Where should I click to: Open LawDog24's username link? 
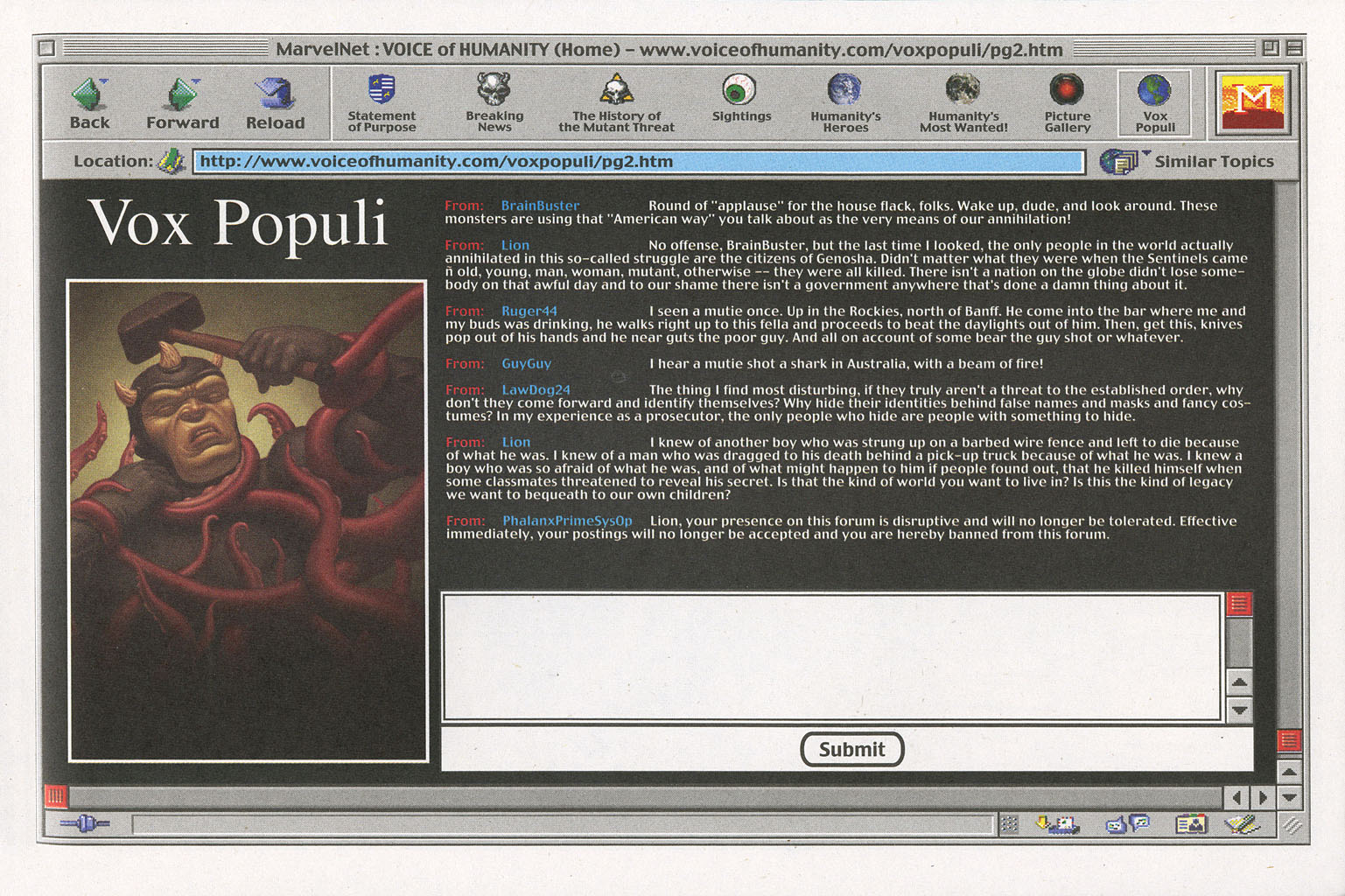coord(536,389)
